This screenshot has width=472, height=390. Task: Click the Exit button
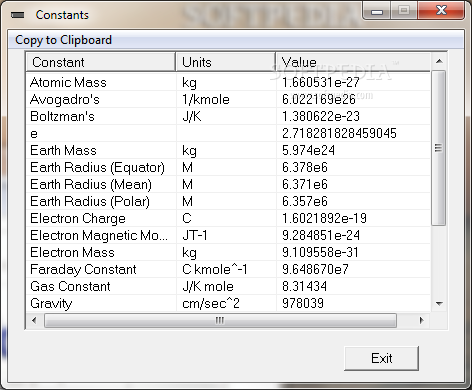[381, 358]
